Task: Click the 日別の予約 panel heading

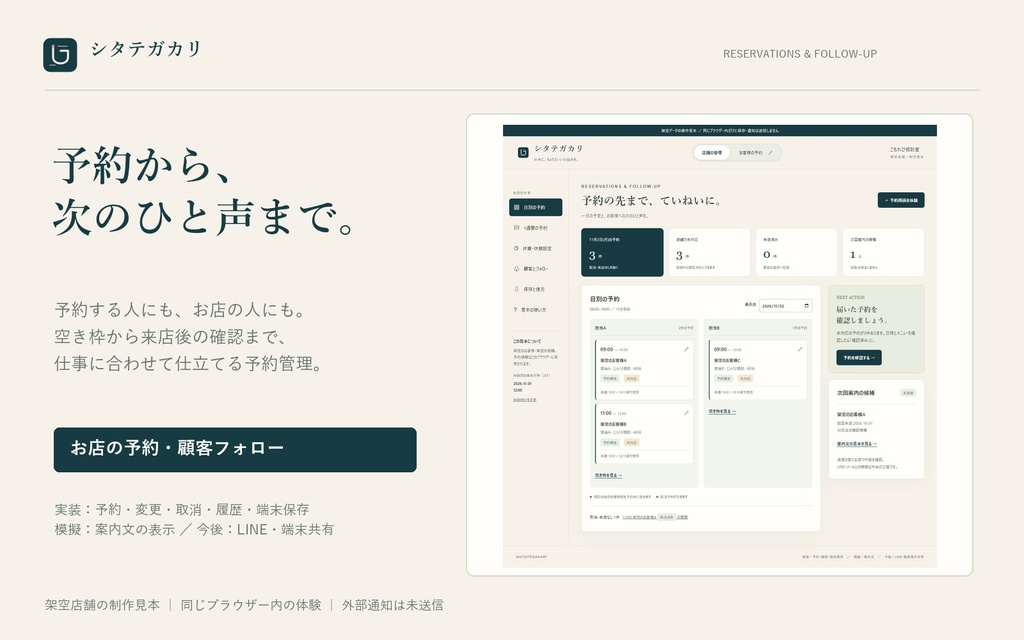Action: pyautogui.click(x=605, y=299)
